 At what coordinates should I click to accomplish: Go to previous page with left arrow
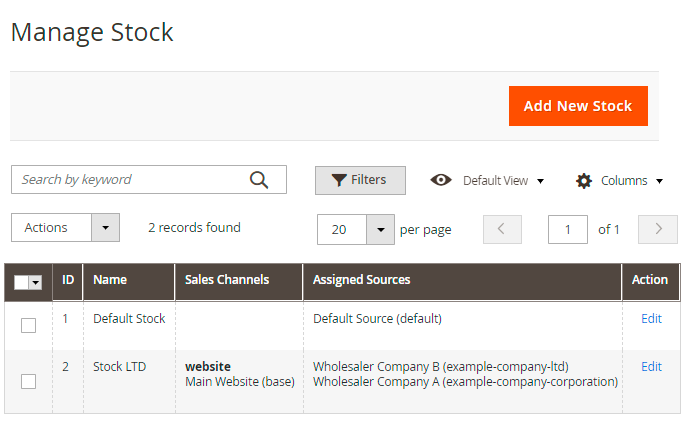(502, 229)
